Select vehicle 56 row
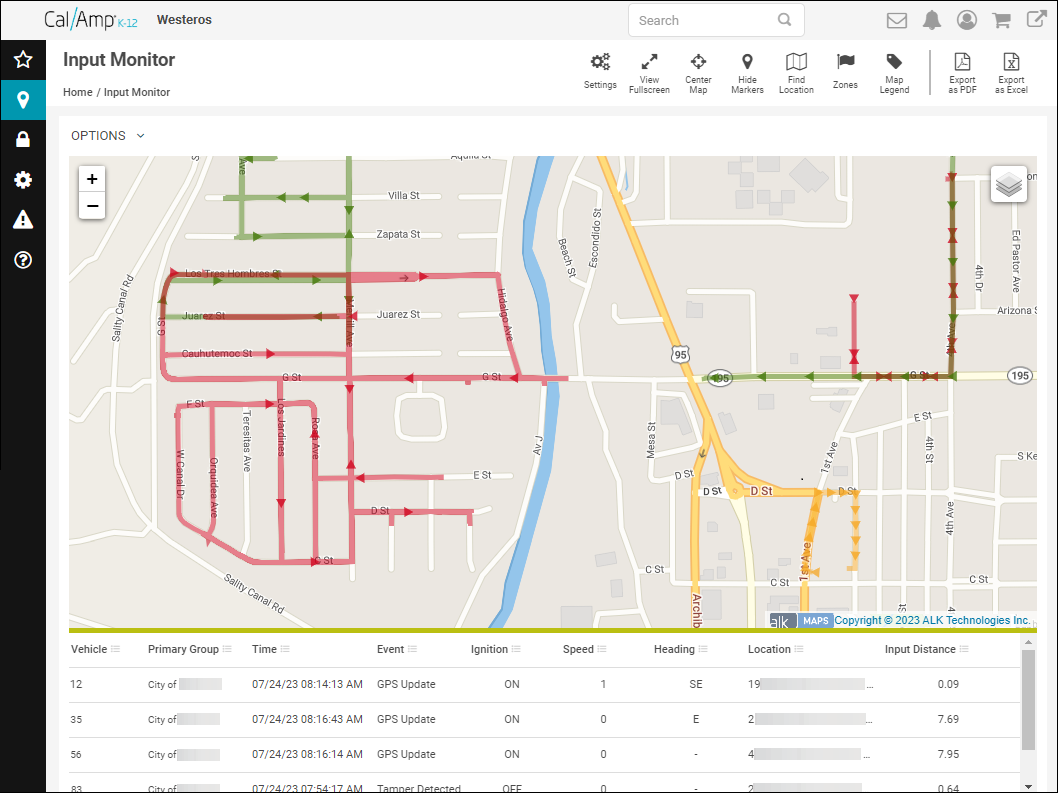The width and height of the screenshot is (1058, 793). coord(544,755)
